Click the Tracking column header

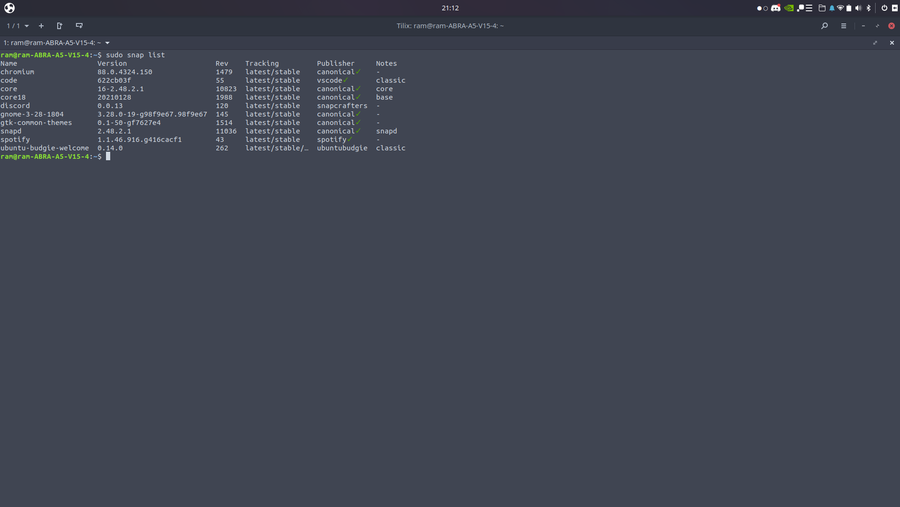(x=262, y=64)
